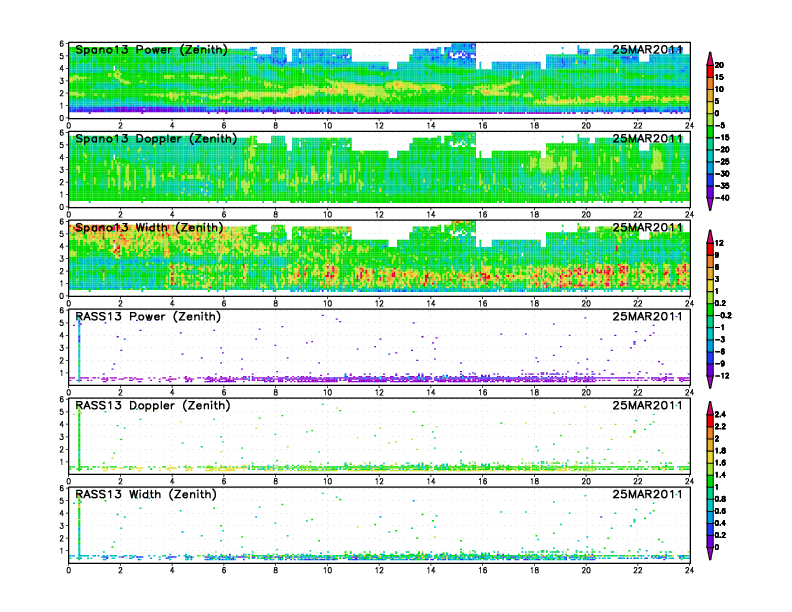The image size is (792, 612).
Task: Select the 25MAR2011 date in RASS13 Power panel
Action: [648, 316]
